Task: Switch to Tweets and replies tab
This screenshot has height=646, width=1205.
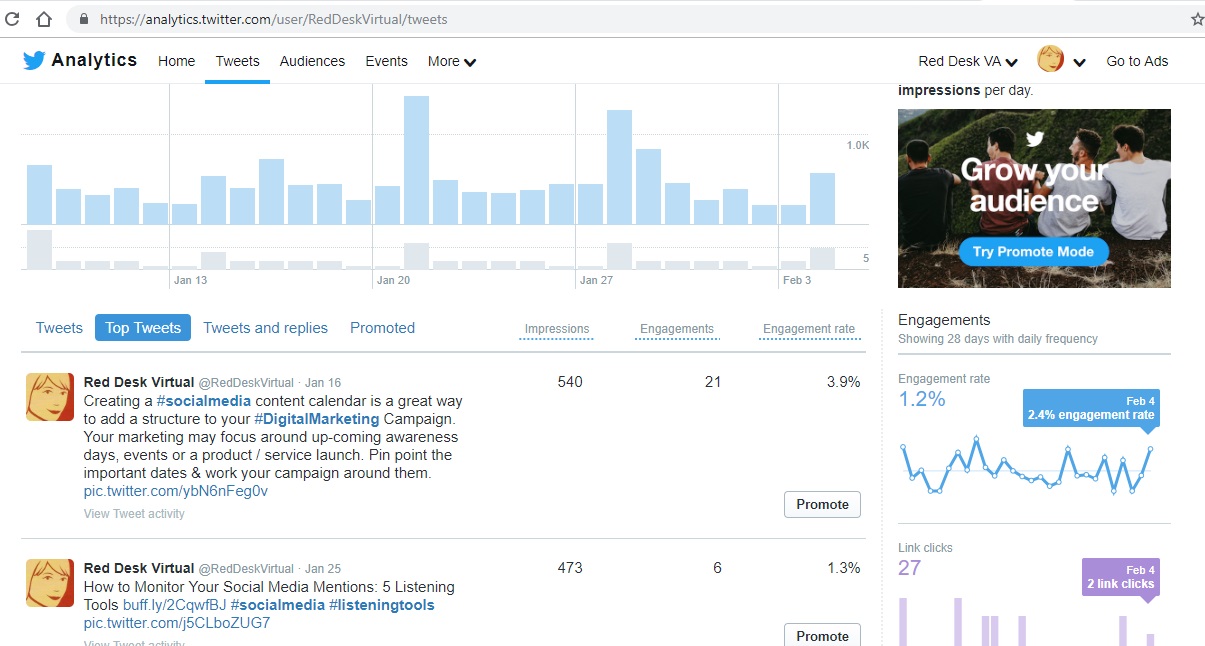Action: (265, 328)
